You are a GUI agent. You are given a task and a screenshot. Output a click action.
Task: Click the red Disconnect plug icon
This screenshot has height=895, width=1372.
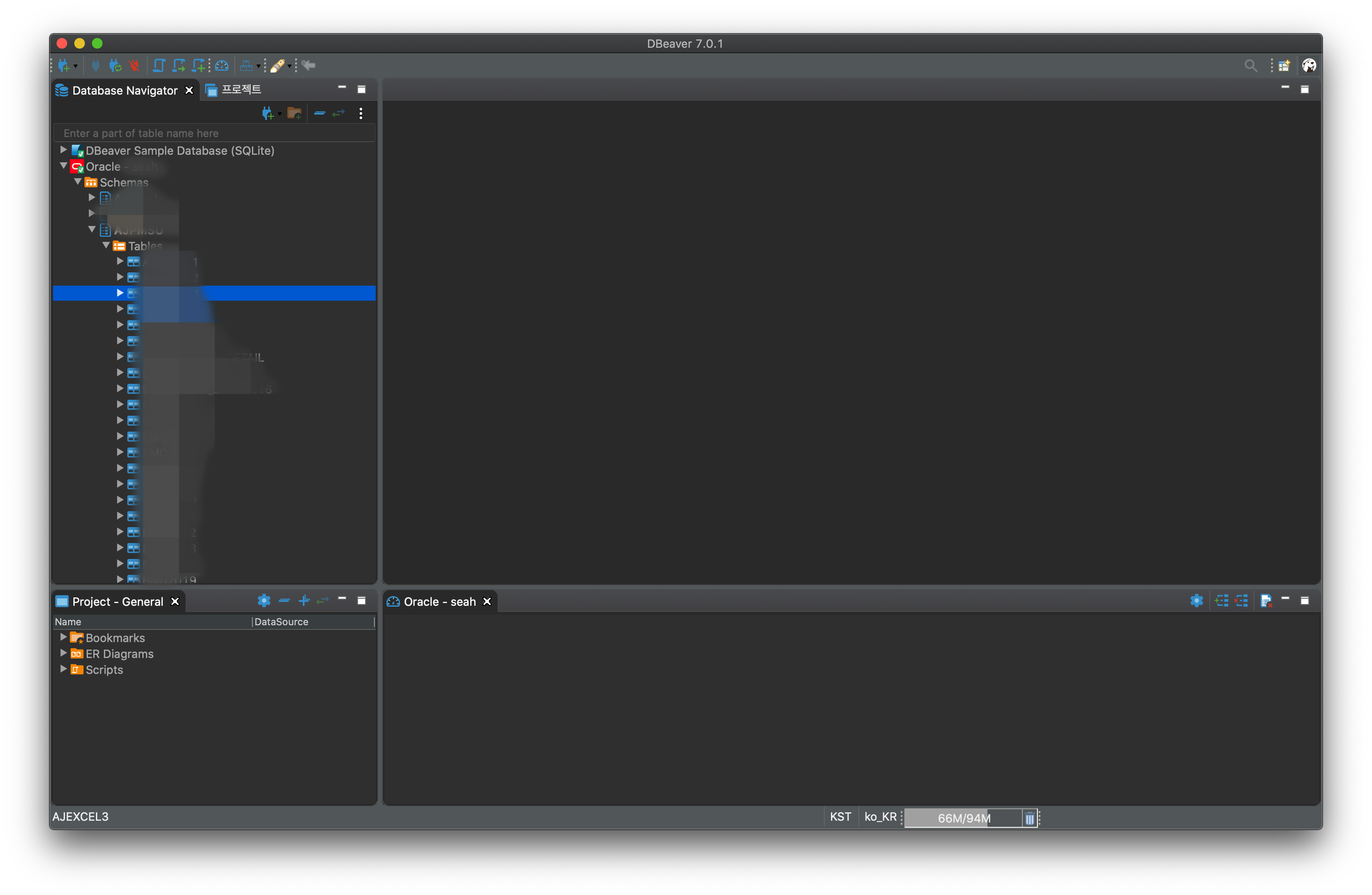[x=134, y=66]
